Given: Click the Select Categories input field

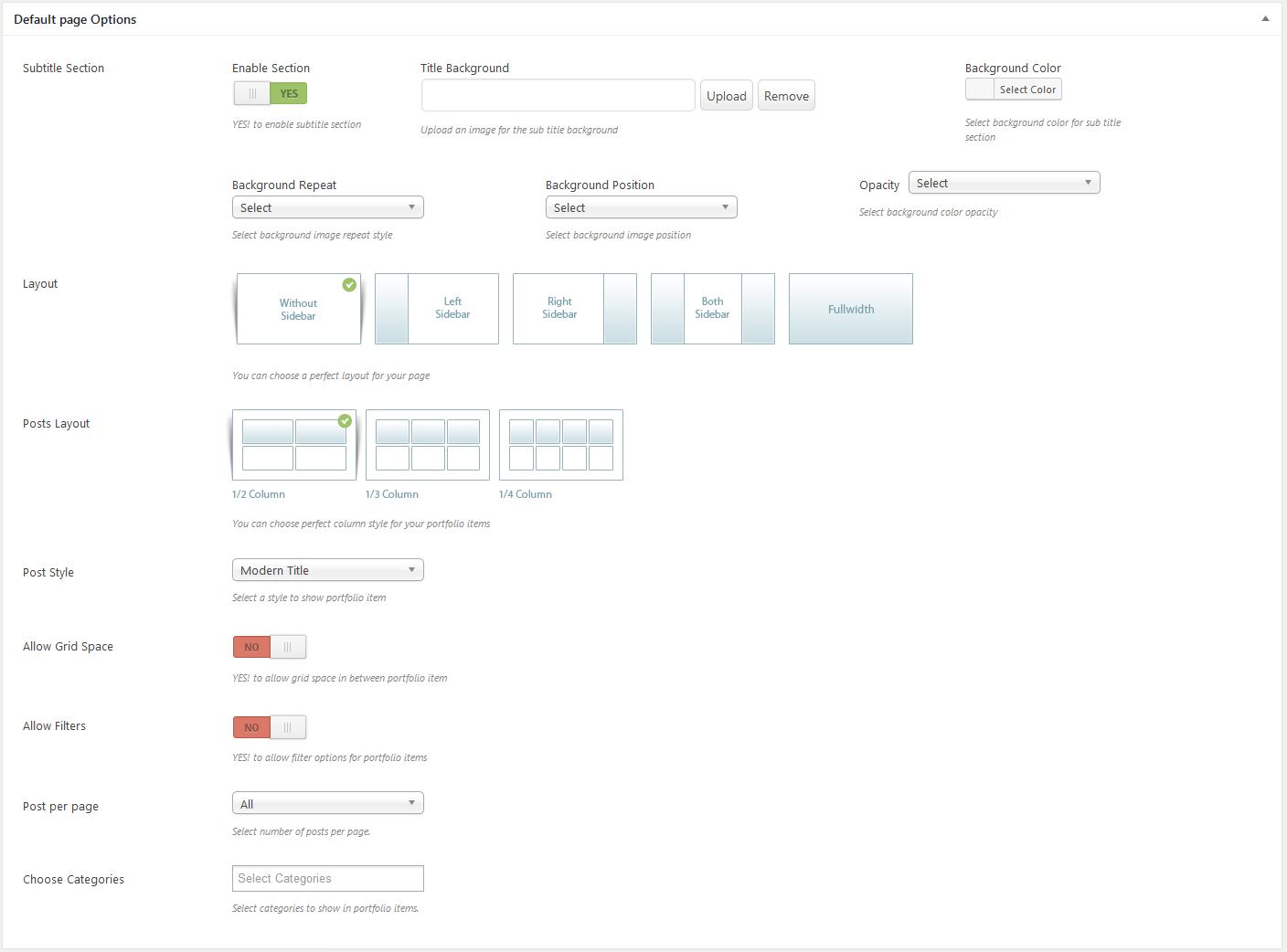Looking at the screenshot, I should coord(327,878).
